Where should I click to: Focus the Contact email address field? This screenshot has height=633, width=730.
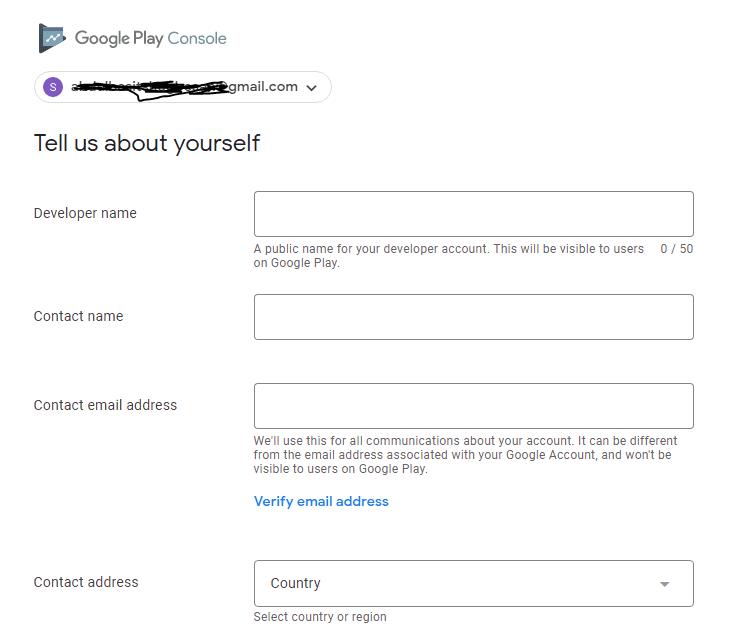pyautogui.click(x=473, y=406)
